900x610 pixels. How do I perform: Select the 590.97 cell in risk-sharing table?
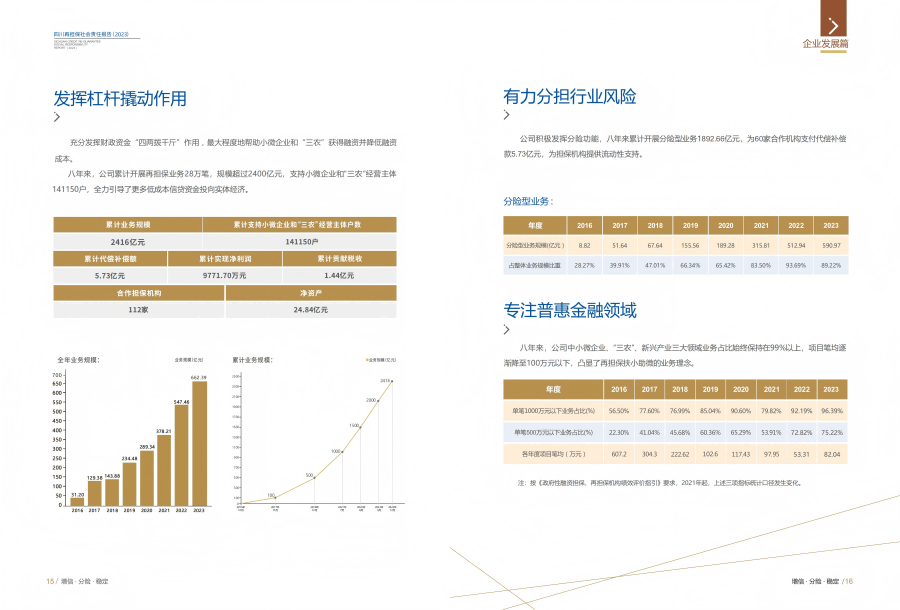pyautogui.click(x=831, y=245)
